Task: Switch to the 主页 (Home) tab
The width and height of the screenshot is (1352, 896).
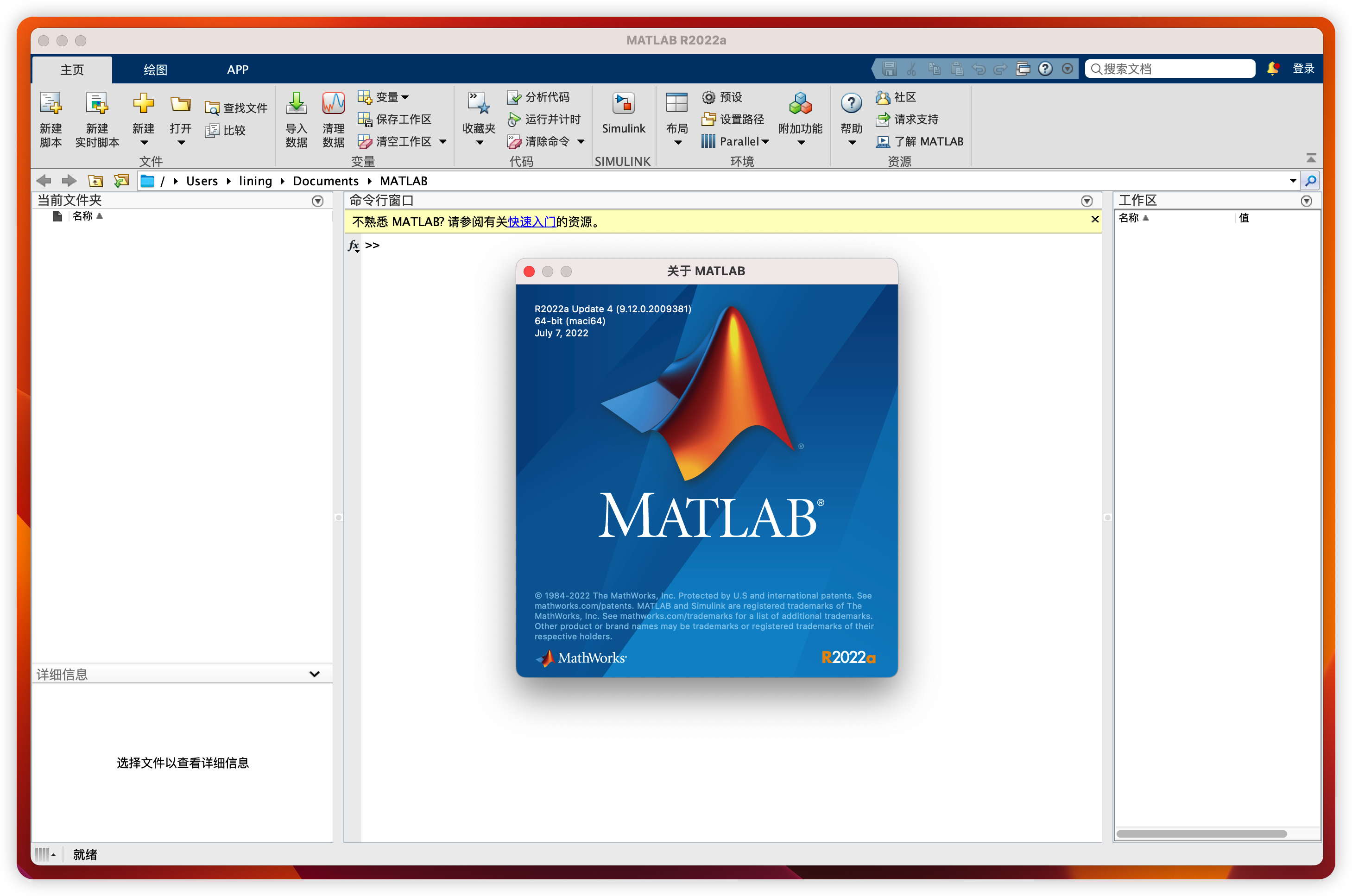Action: click(72, 69)
